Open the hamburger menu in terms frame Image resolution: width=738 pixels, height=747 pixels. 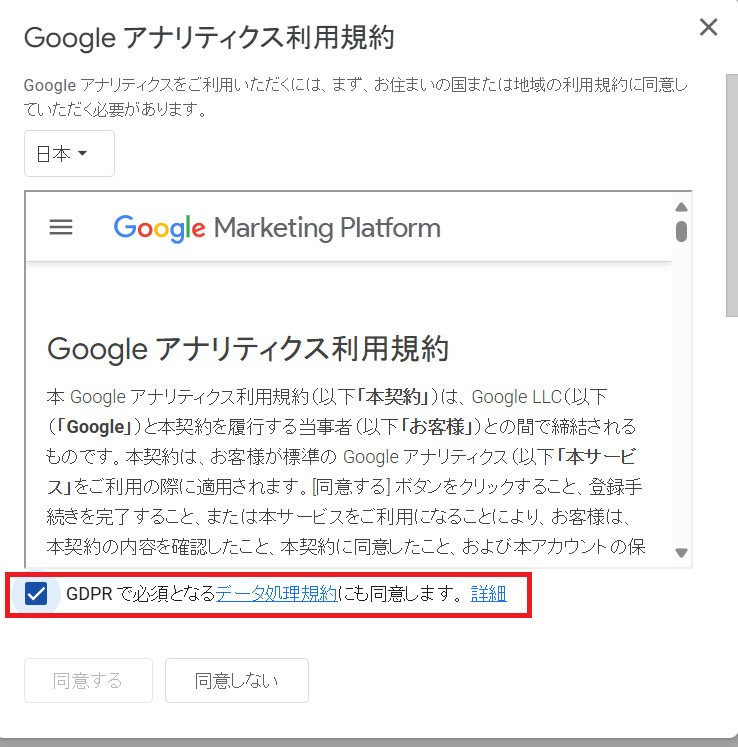[61, 227]
